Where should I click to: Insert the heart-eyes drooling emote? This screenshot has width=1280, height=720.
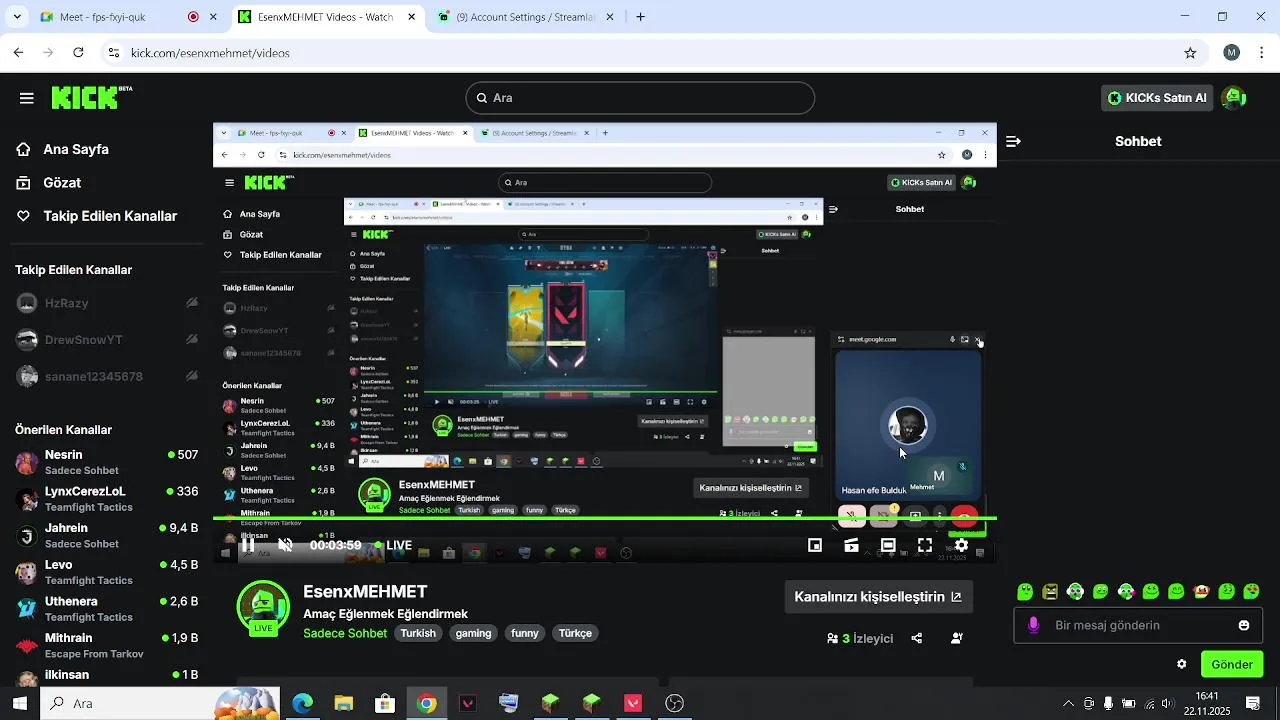[x=1251, y=592]
